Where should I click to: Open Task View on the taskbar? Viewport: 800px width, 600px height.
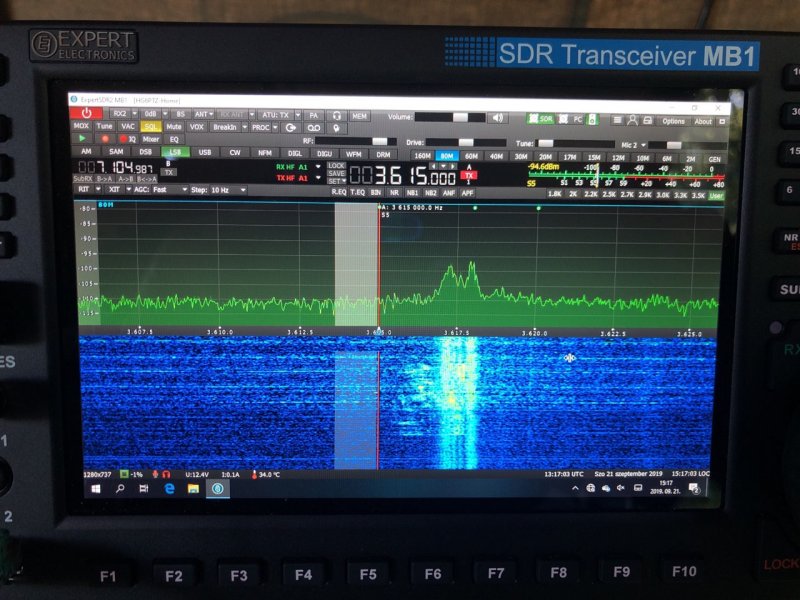144,489
